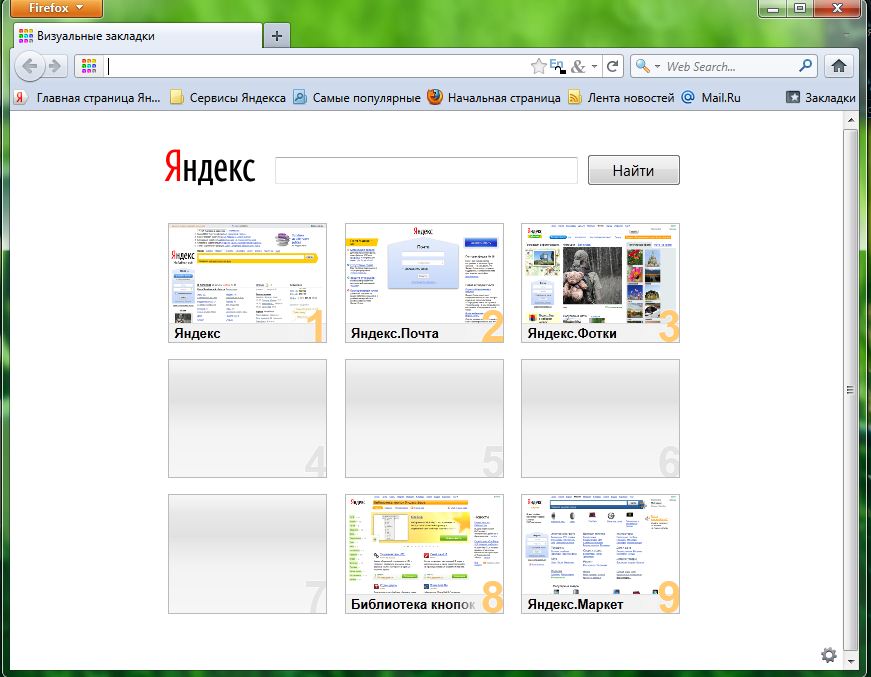Click the bookmark star icon in address bar
The image size is (871, 677).
pos(538,67)
